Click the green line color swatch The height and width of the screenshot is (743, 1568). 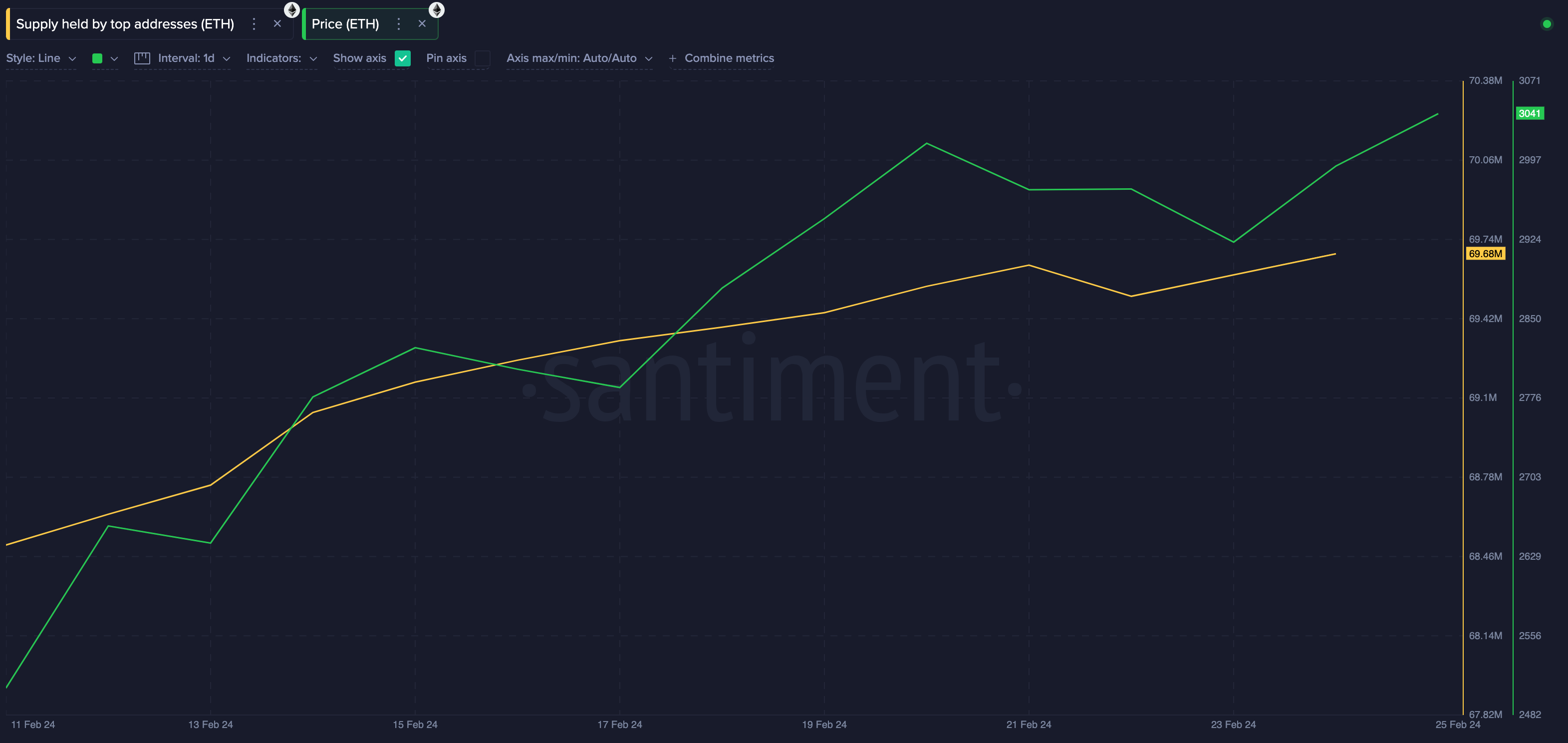pos(97,58)
